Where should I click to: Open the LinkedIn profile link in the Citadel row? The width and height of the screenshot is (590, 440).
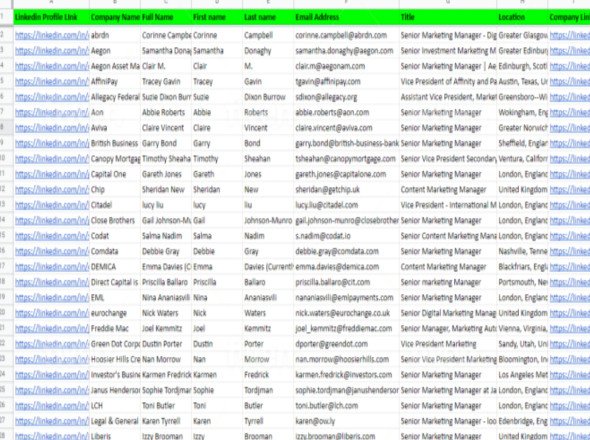click(52, 205)
